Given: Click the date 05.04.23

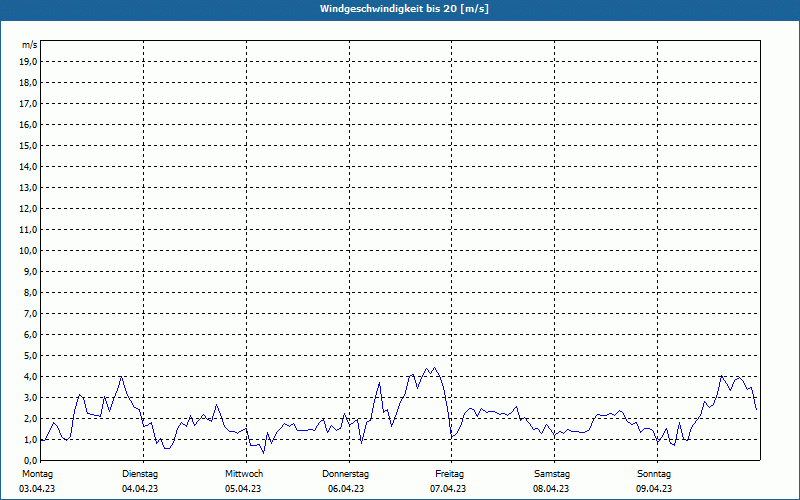Looking at the screenshot, I should [243, 489].
